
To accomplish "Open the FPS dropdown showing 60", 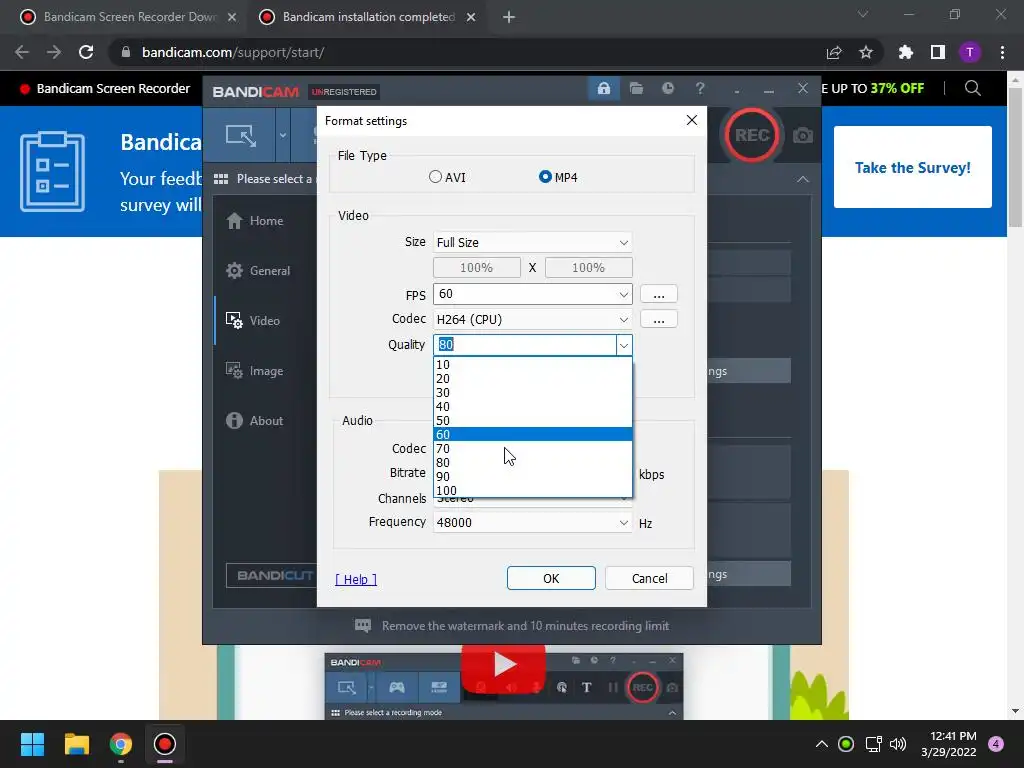I will pyautogui.click(x=532, y=294).
